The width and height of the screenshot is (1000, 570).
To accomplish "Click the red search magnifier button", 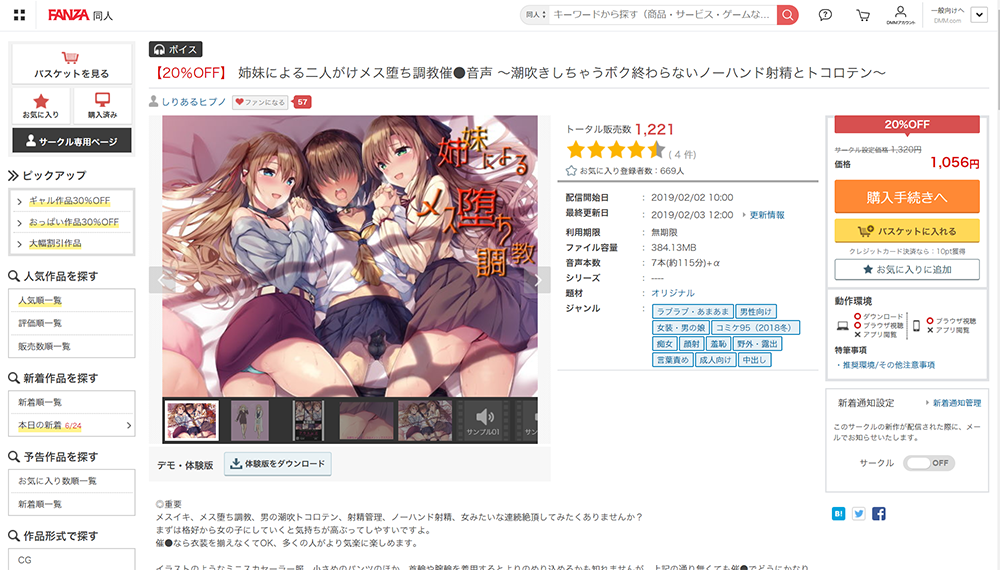I will tap(788, 15).
